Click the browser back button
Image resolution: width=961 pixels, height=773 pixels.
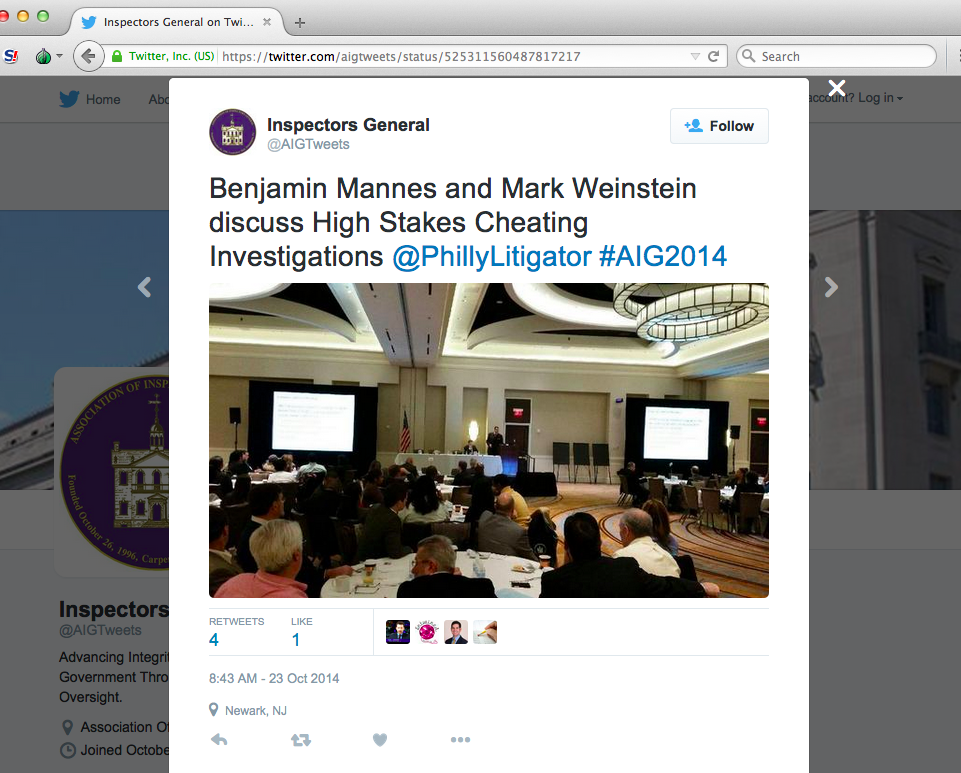click(88, 57)
